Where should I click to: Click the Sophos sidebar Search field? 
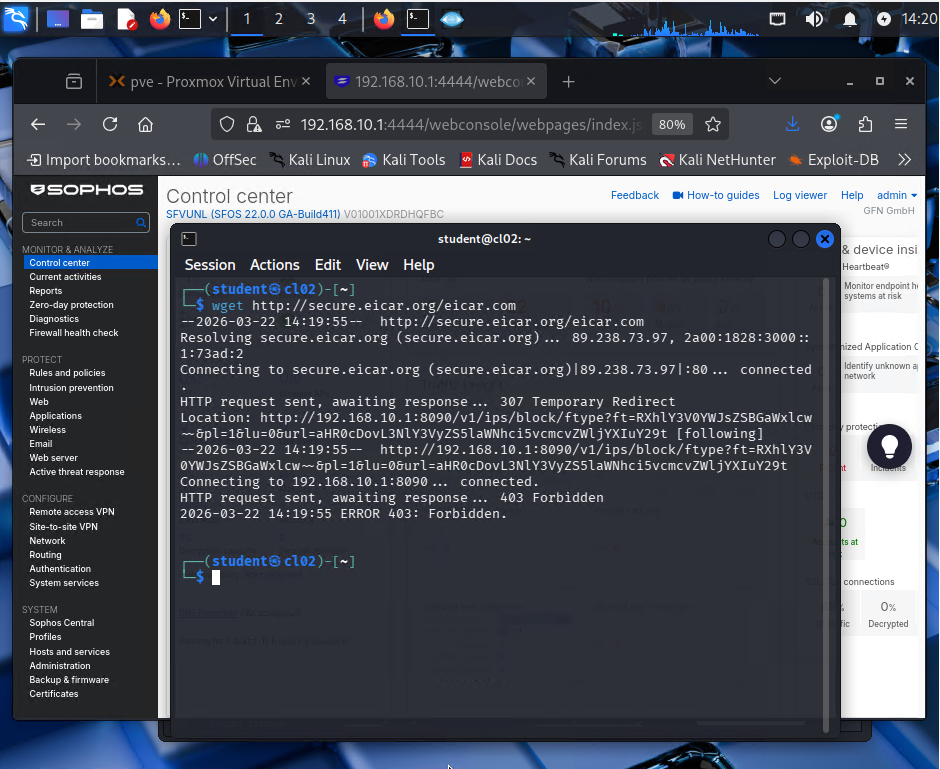(x=82, y=222)
